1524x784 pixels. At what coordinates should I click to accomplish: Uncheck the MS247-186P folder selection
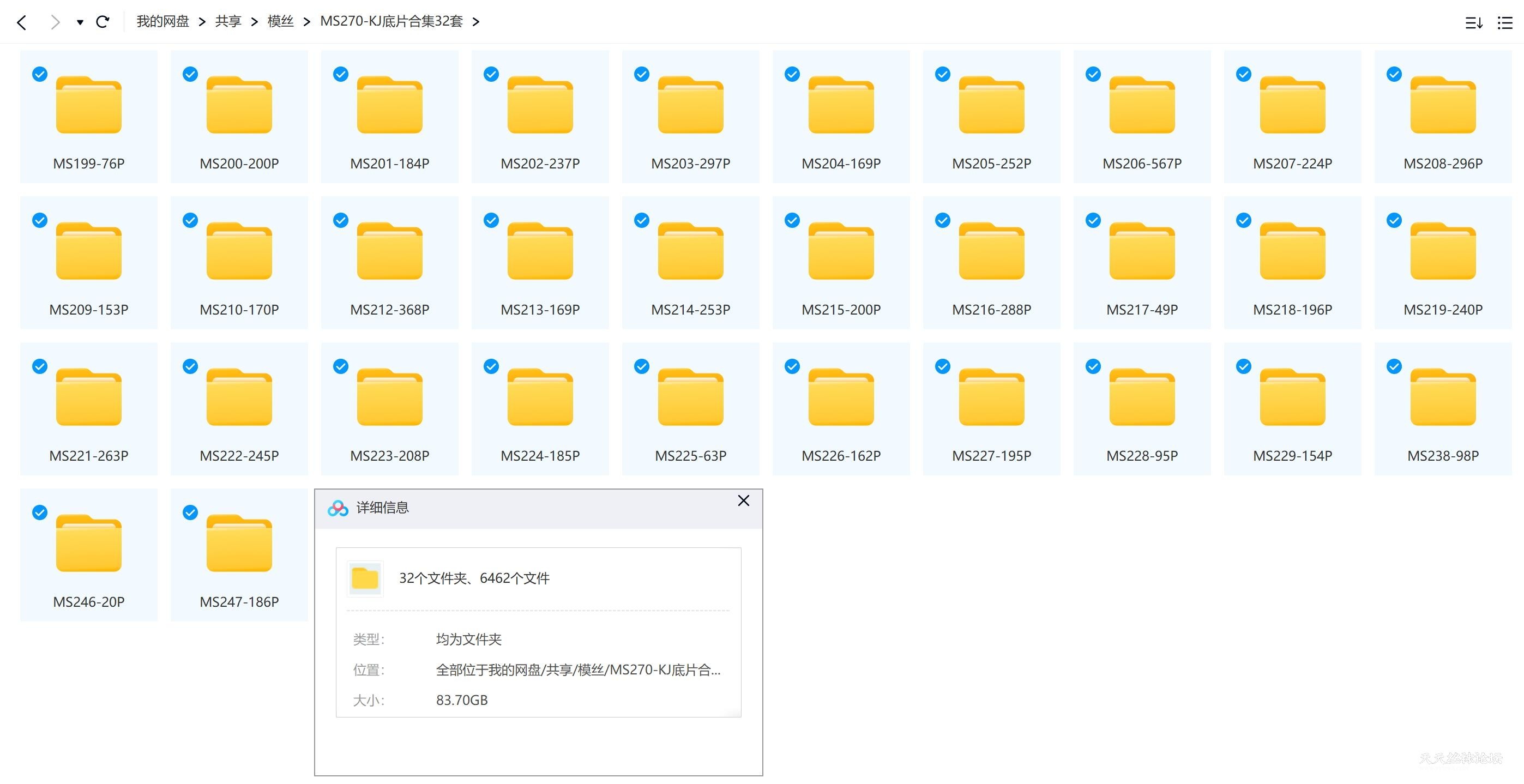(190, 512)
